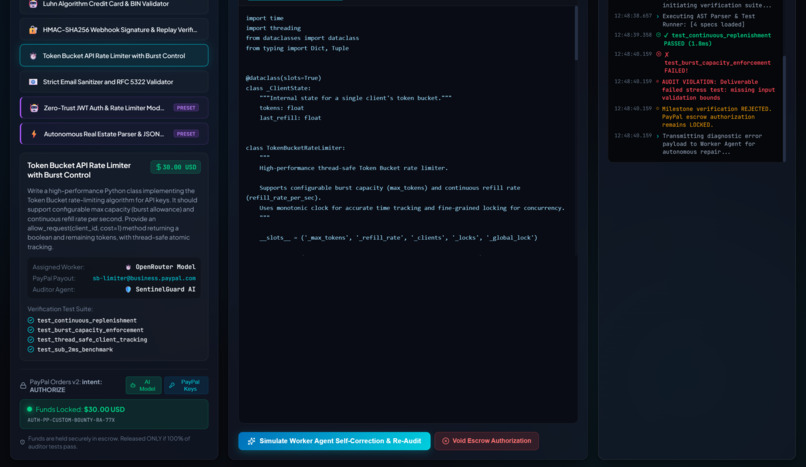806x467 pixels.
Task: Click 'tokens: float' code line
Action: (x=282, y=108)
